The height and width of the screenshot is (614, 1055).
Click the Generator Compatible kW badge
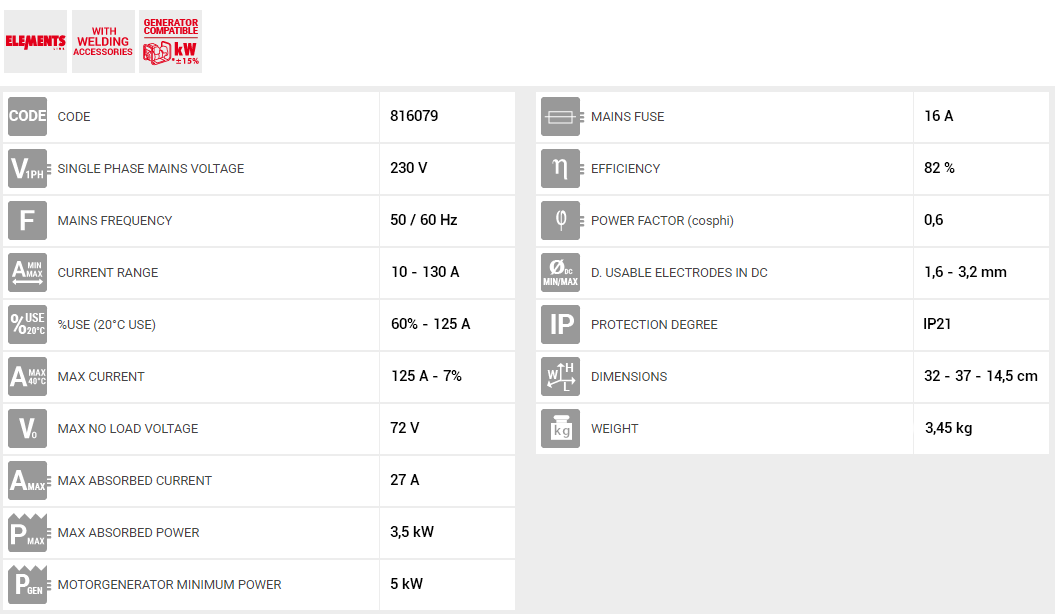[171, 42]
